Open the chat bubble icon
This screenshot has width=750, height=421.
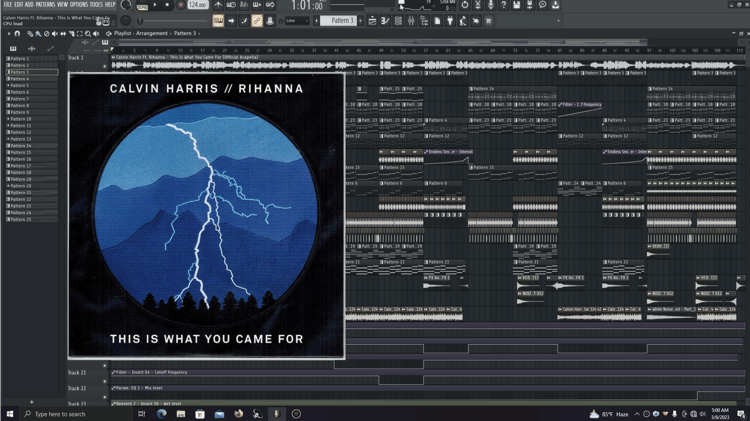[542, 5]
